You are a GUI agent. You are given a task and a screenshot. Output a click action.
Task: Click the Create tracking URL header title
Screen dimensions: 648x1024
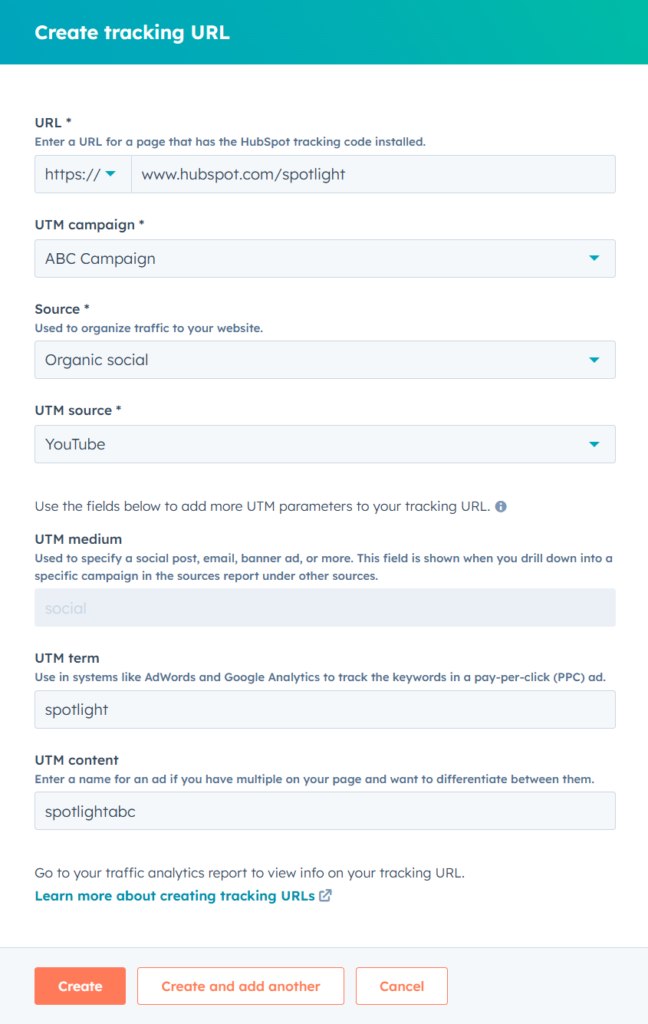tap(132, 32)
